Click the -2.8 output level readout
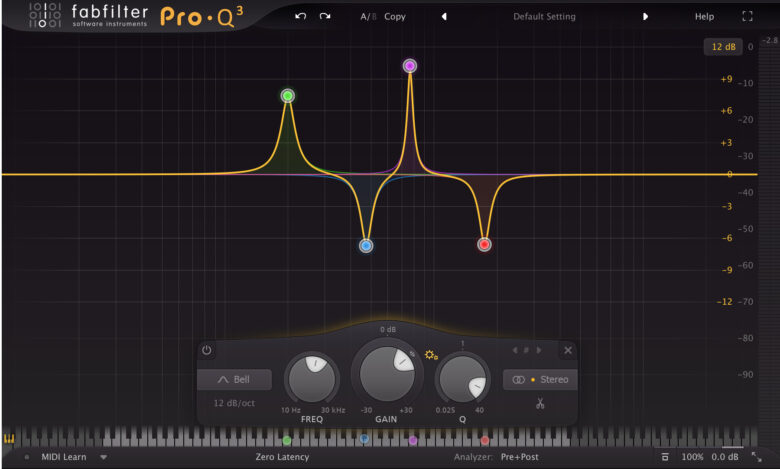 click(x=770, y=40)
